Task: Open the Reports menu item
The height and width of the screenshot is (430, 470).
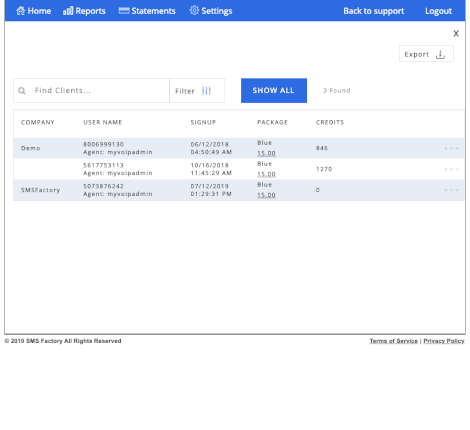Action: pos(84,11)
